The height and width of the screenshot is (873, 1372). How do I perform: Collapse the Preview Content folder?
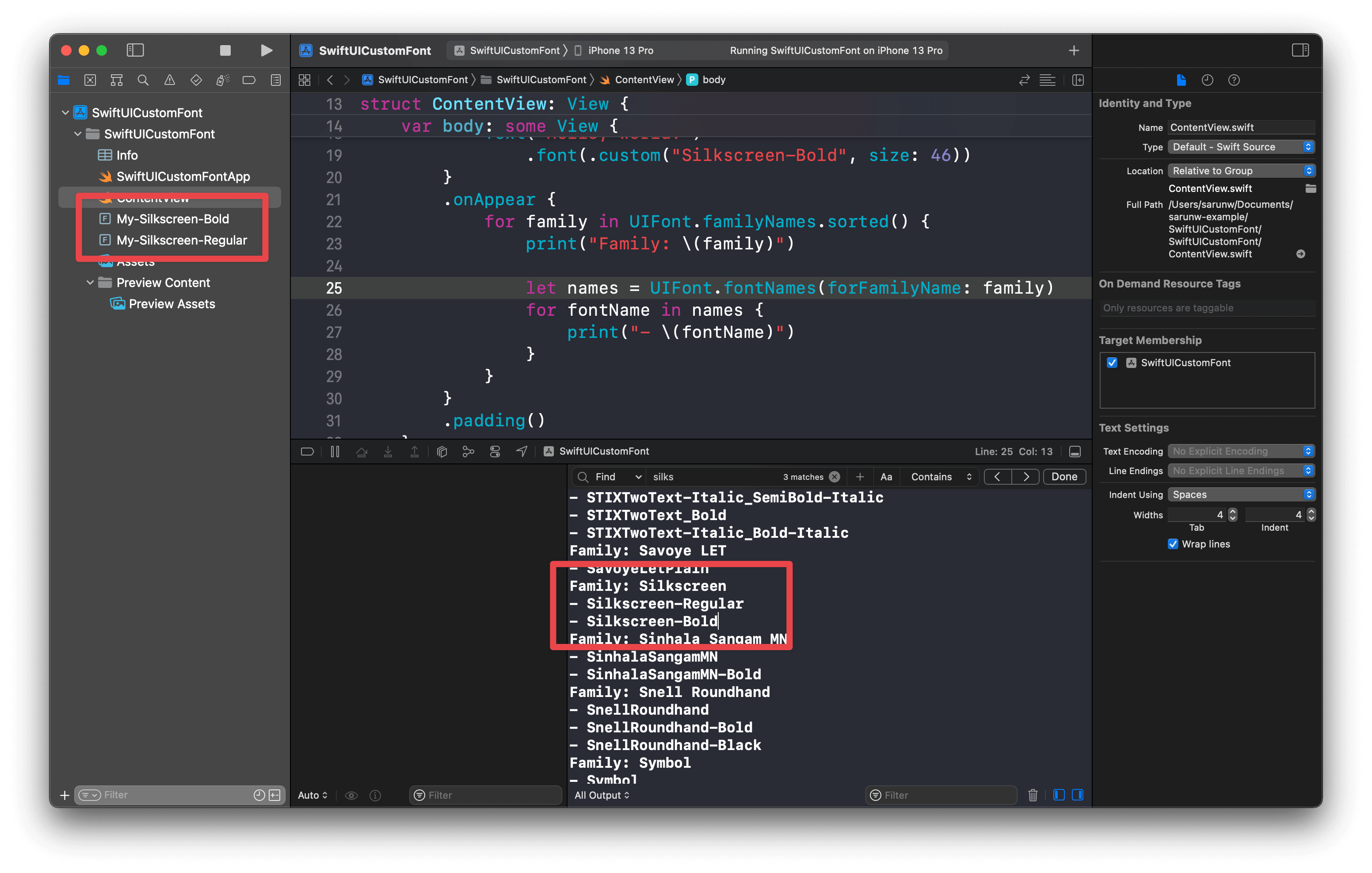click(90, 283)
